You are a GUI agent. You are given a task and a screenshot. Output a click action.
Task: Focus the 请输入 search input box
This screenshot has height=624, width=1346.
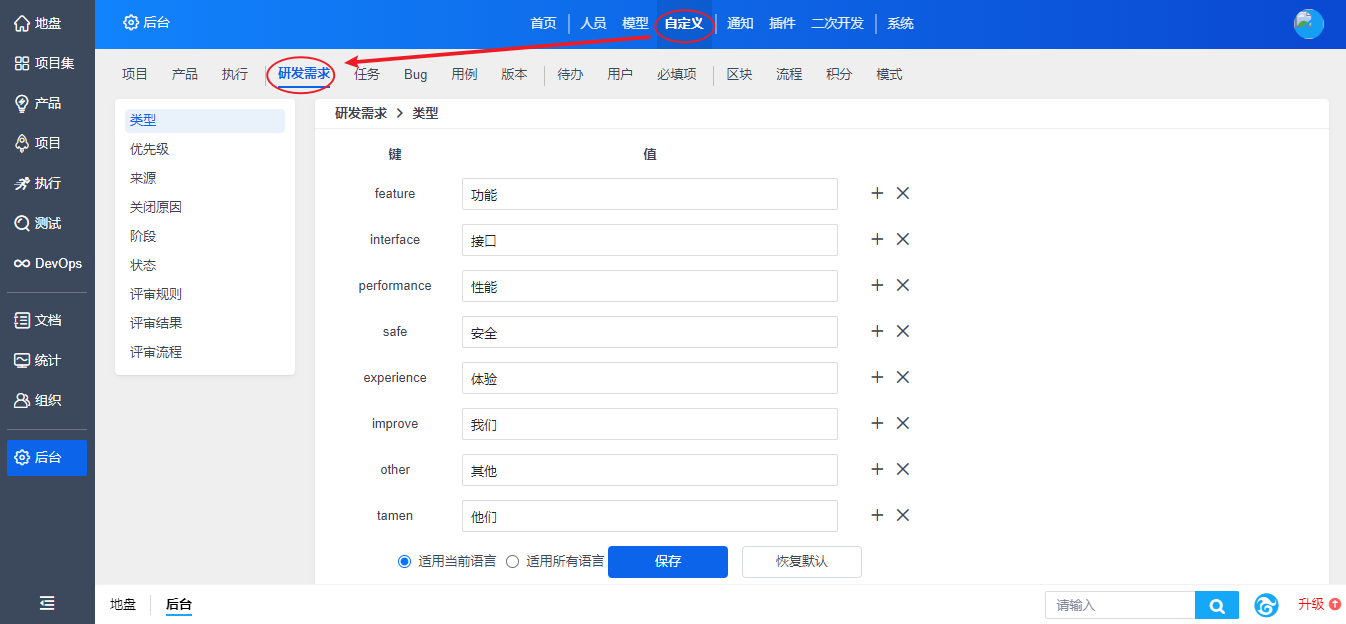tap(1120, 605)
